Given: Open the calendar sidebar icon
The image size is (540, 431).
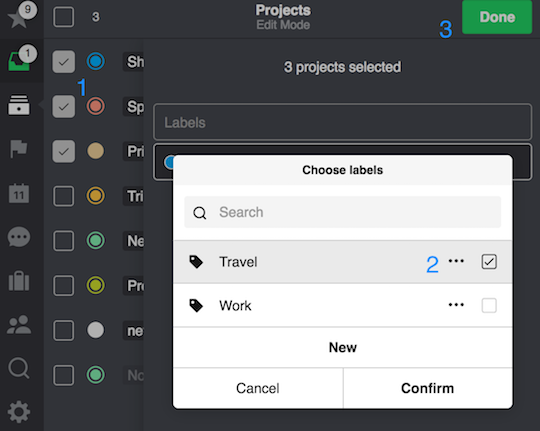Looking at the screenshot, I should click(19, 193).
